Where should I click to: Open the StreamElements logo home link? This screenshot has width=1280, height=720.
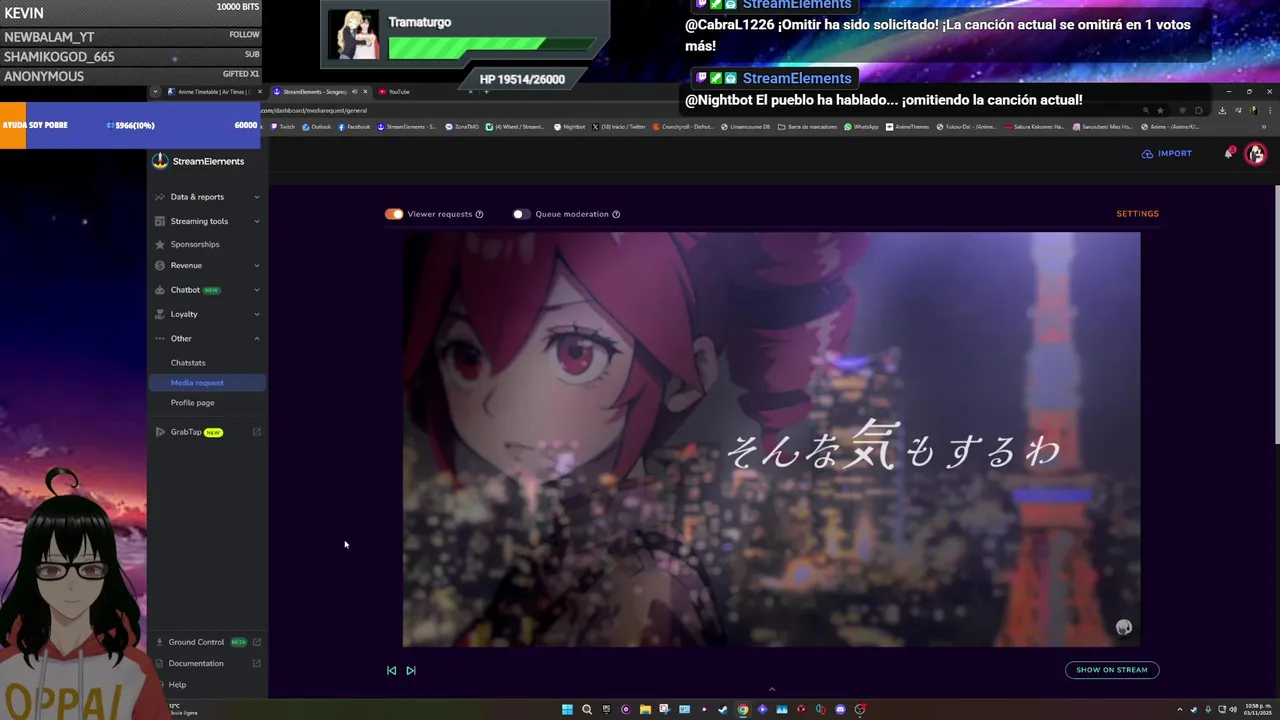click(198, 161)
